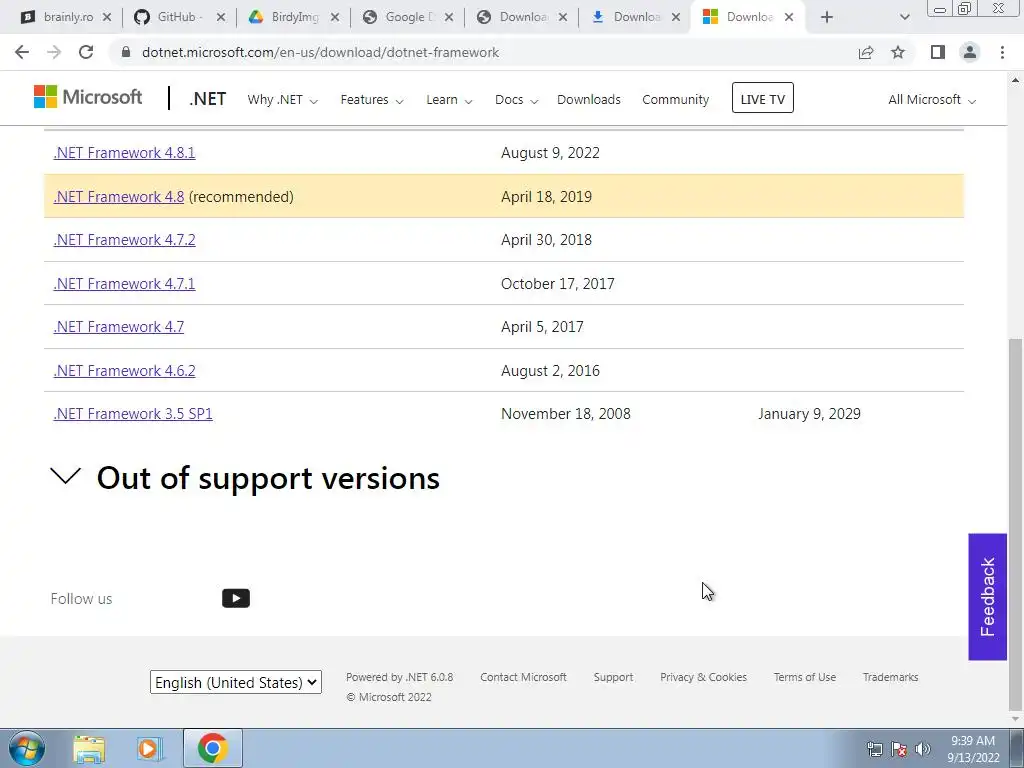Open the Community nav item
This screenshot has width=1024, height=768.
click(675, 99)
